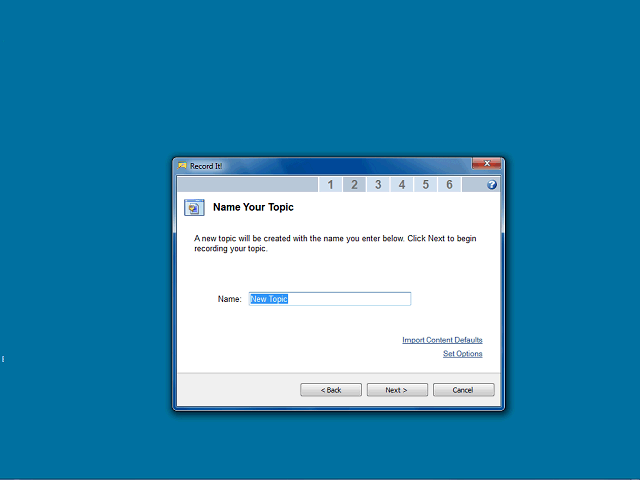Jump to wizard step 1
The image size is (640, 480).
point(330,184)
